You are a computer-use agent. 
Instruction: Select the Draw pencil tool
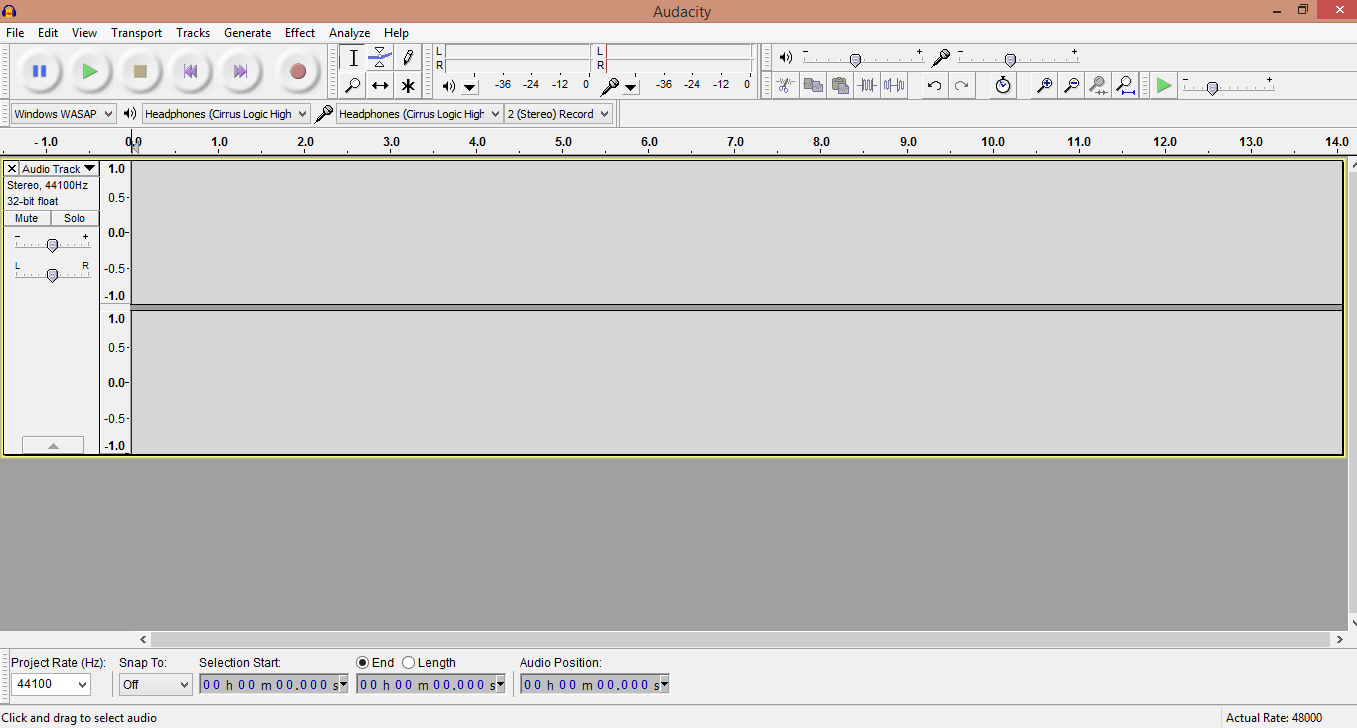point(407,58)
